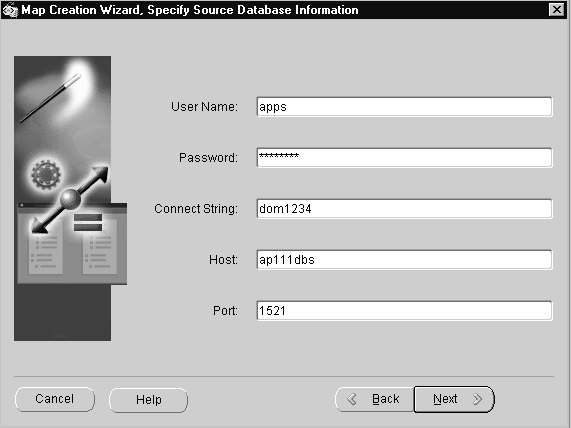
Task: Click the Connect String label
Action: click(196, 209)
